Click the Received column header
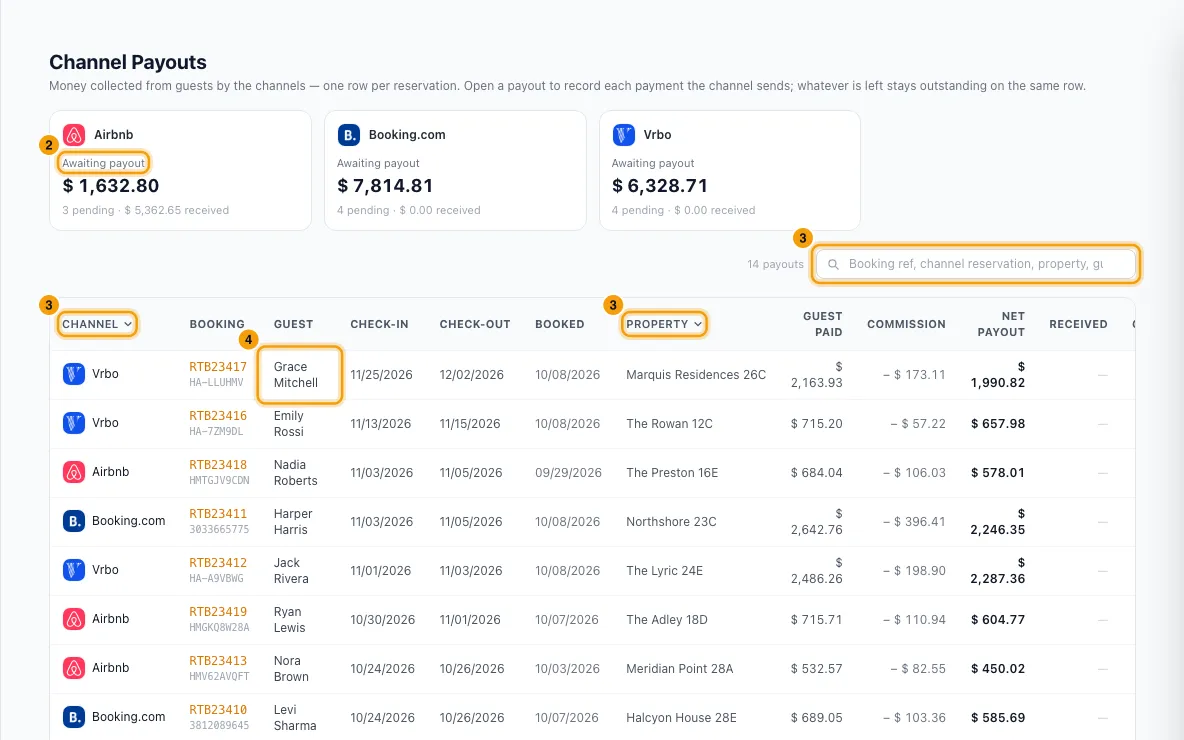The image size is (1184, 740). [1078, 324]
